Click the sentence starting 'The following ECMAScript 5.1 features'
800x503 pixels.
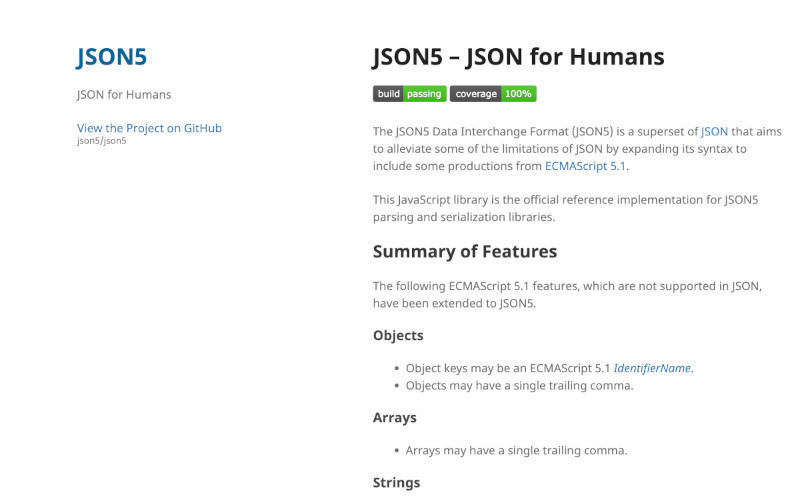567,294
